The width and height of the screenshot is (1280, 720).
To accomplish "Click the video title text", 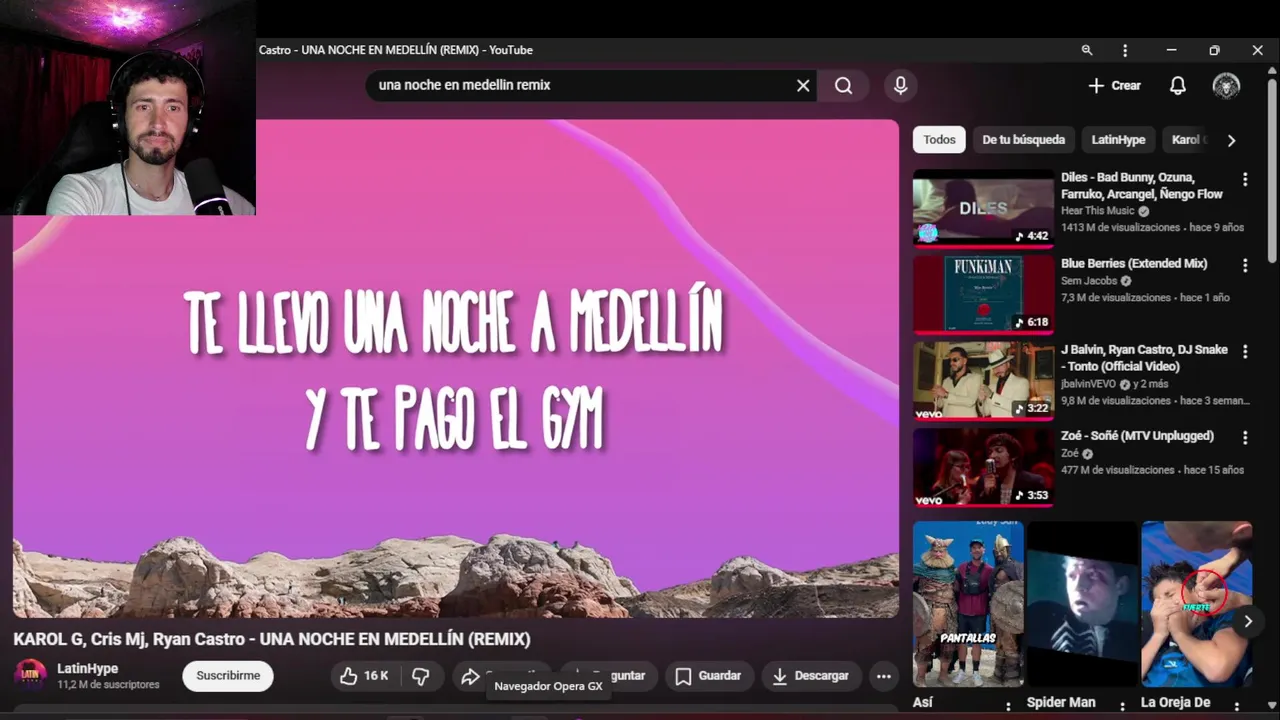I will pos(272,639).
